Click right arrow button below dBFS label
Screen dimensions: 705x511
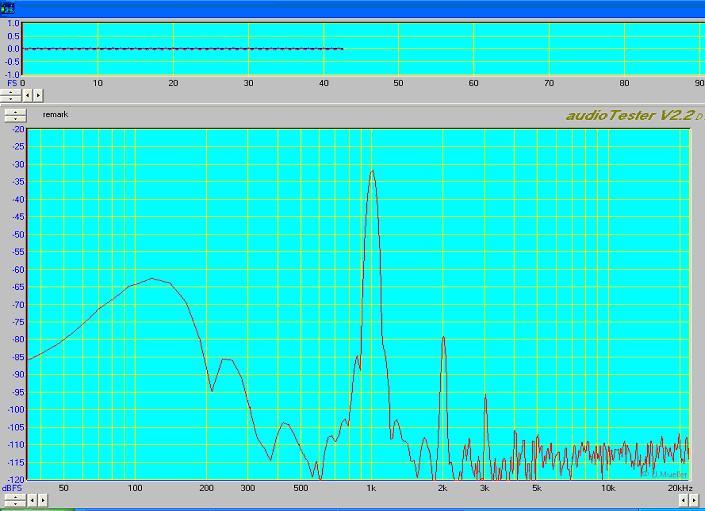[42, 500]
